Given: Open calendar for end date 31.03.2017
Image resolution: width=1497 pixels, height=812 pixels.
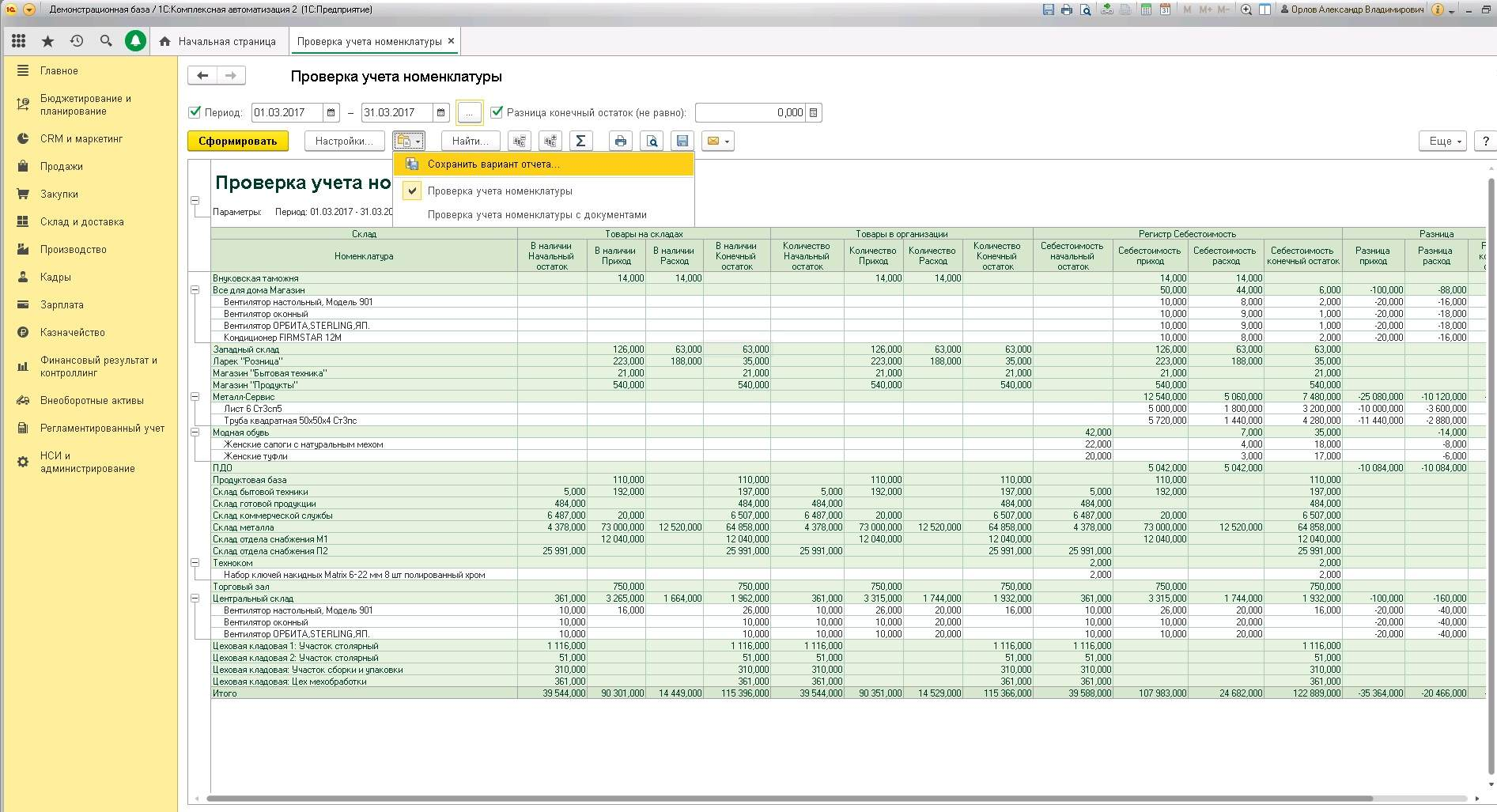Looking at the screenshot, I should [x=441, y=112].
